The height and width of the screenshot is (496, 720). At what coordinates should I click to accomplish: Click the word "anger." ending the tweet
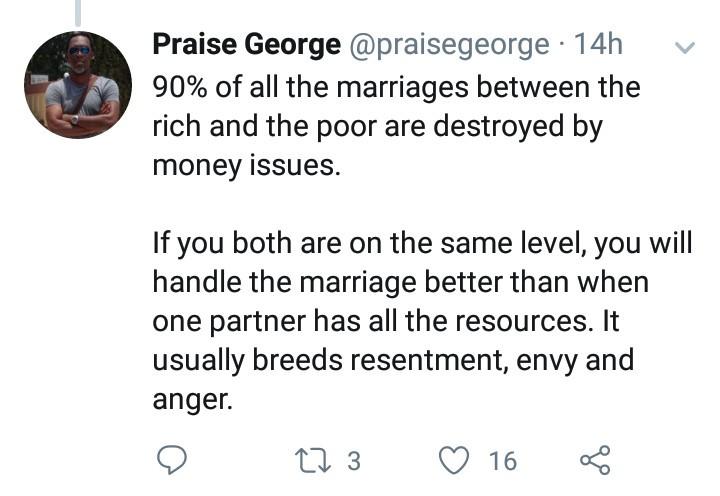(x=192, y=399)
